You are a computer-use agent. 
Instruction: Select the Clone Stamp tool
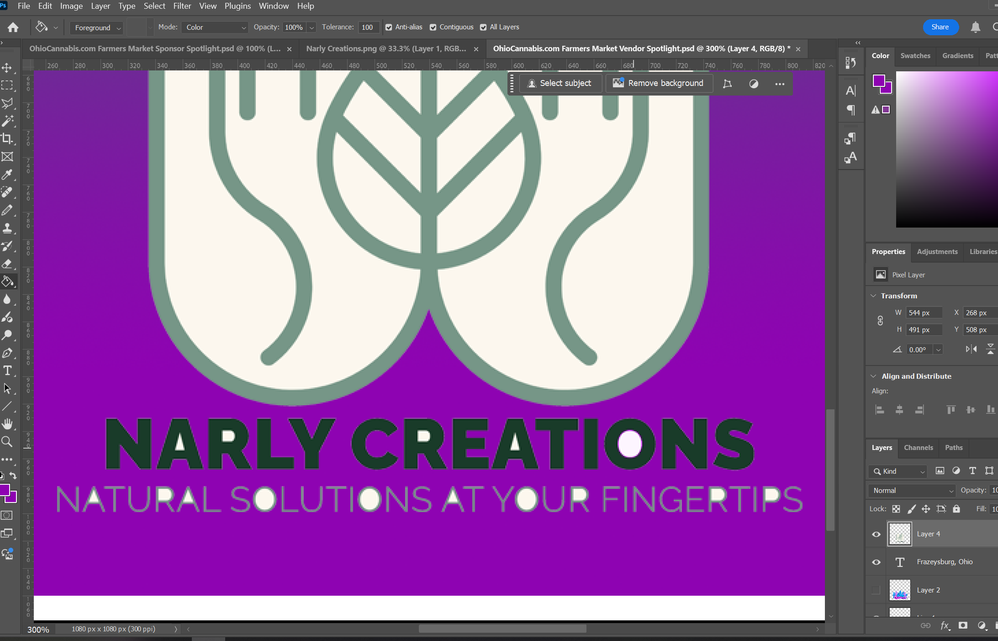pos(8,228)
